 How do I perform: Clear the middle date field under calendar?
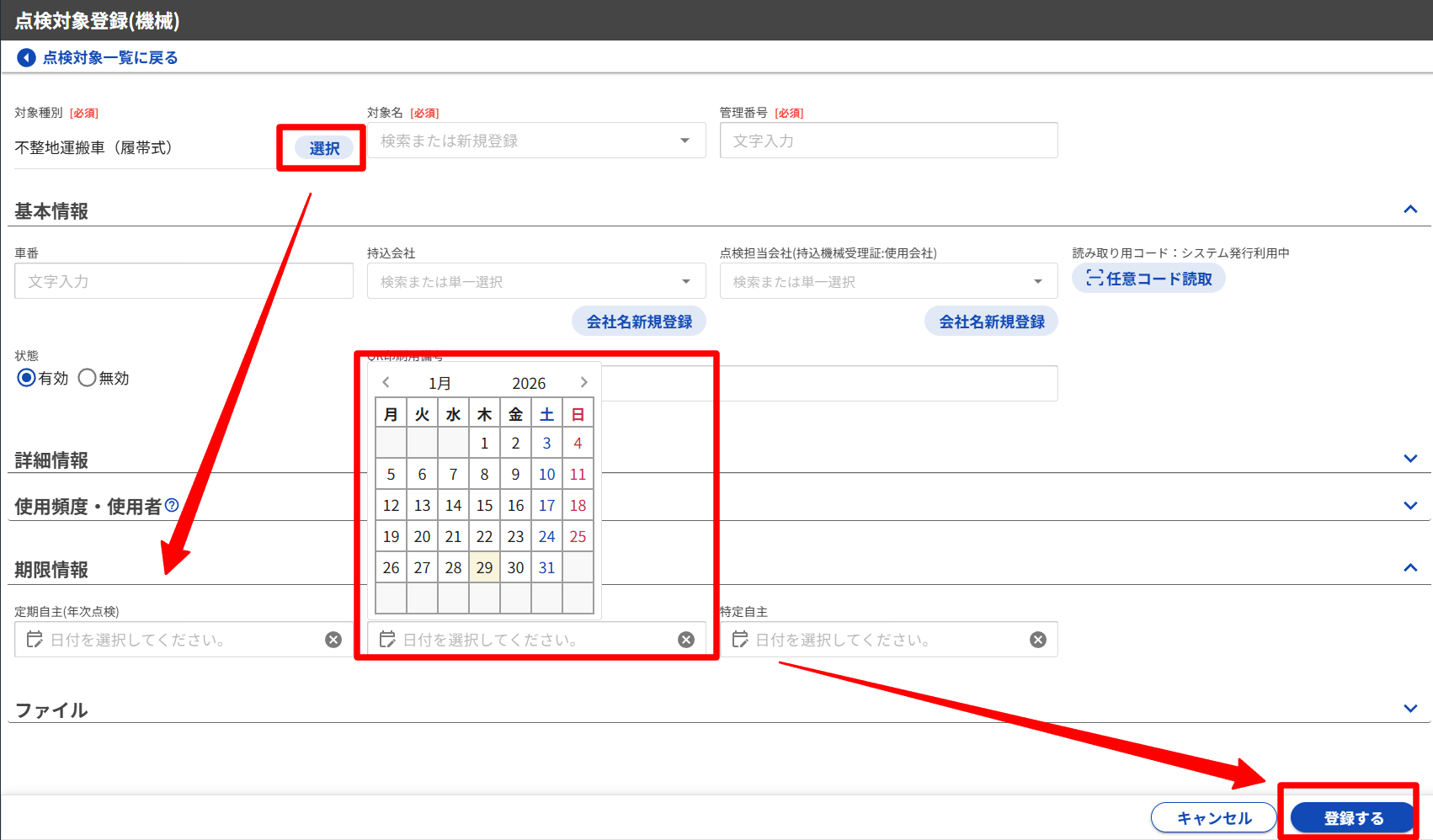[686, 640]
